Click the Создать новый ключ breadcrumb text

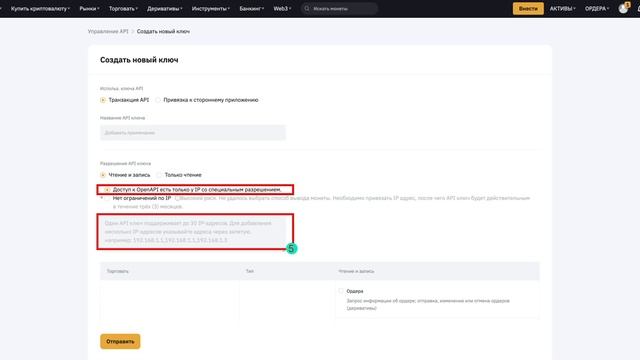coord(163,31)
